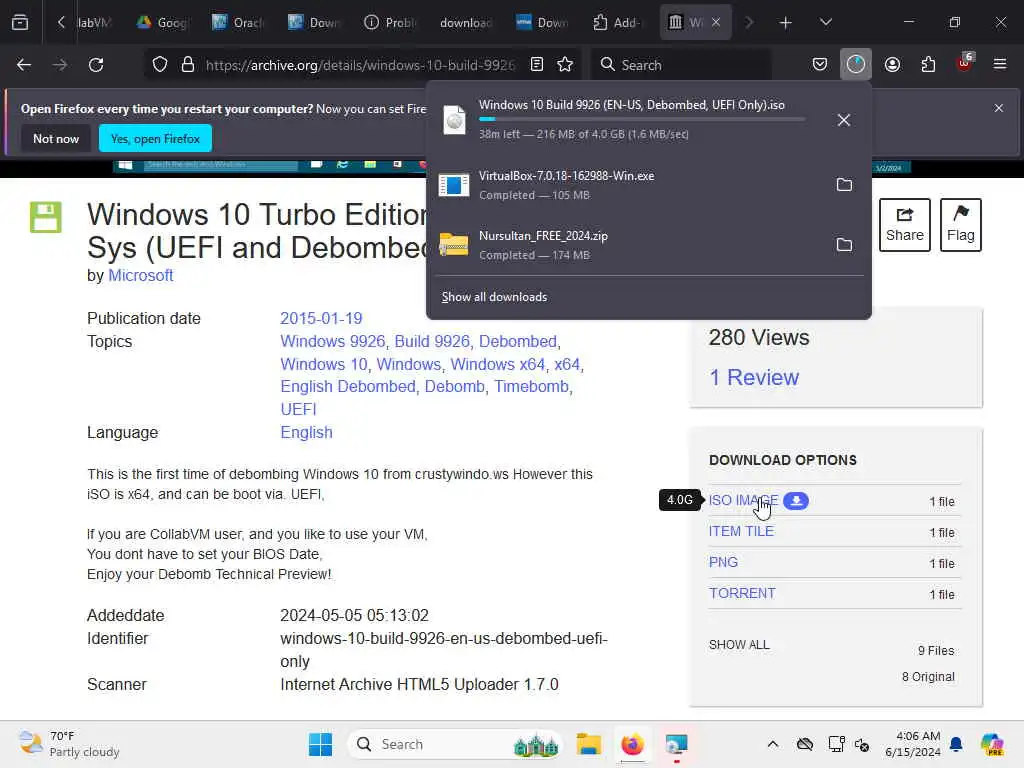Show site security padlock info
This screenshot has height=768, width=1024.
click(188, 65)
